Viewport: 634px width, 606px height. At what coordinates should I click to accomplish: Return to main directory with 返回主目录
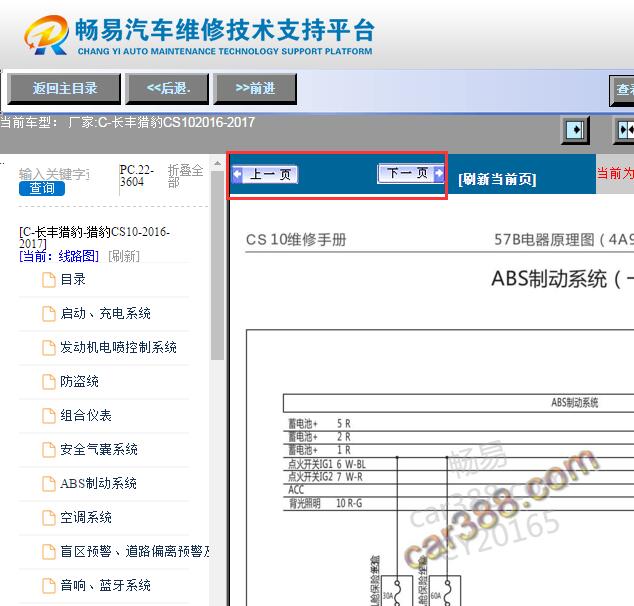[x=64, y=89]
